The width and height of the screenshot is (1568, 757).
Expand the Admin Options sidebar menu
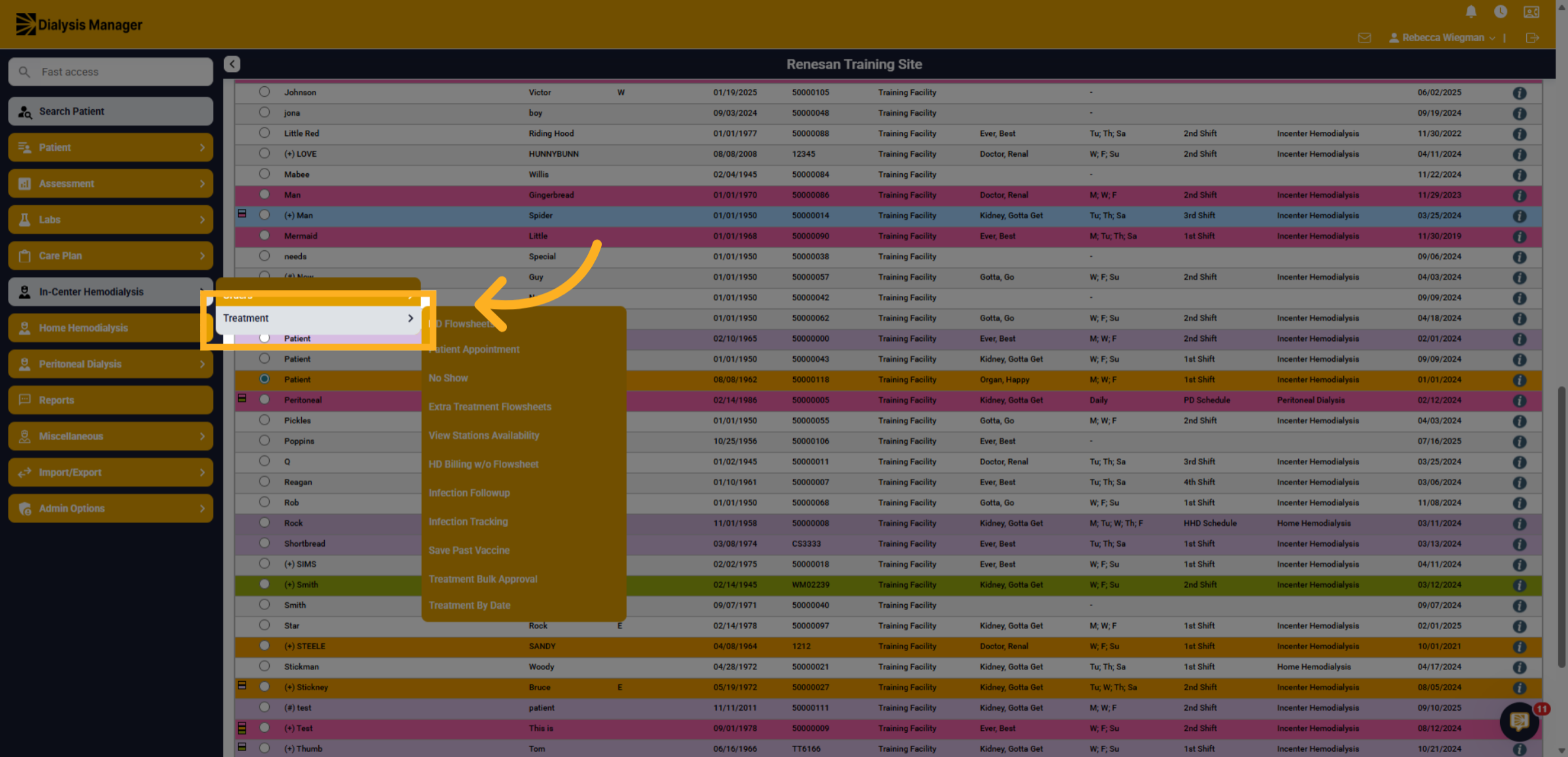pyautogui.click(x=110, y=509)
